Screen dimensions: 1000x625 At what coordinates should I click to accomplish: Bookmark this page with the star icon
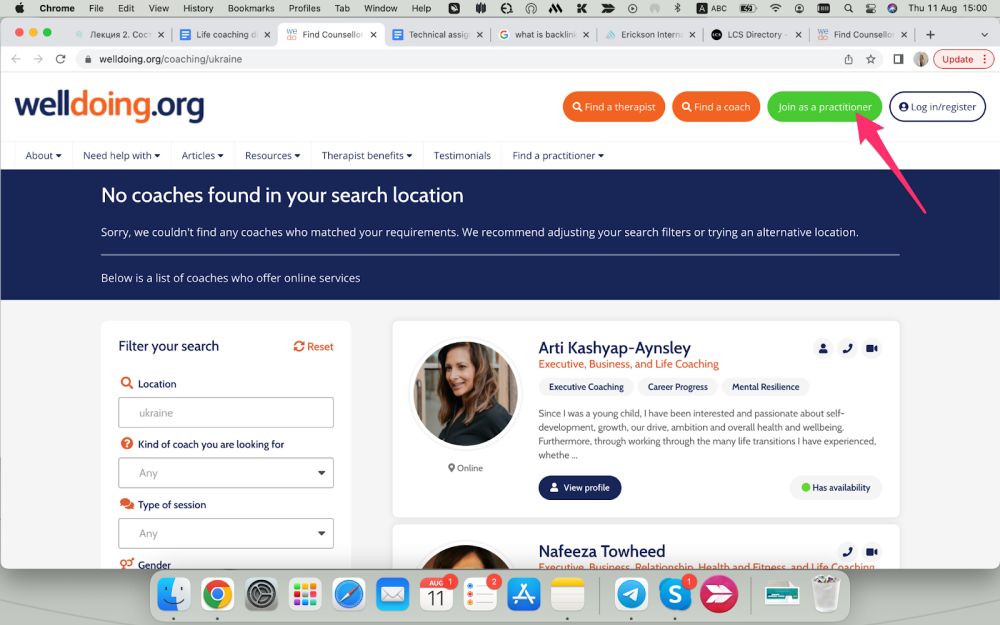[871, 59]
